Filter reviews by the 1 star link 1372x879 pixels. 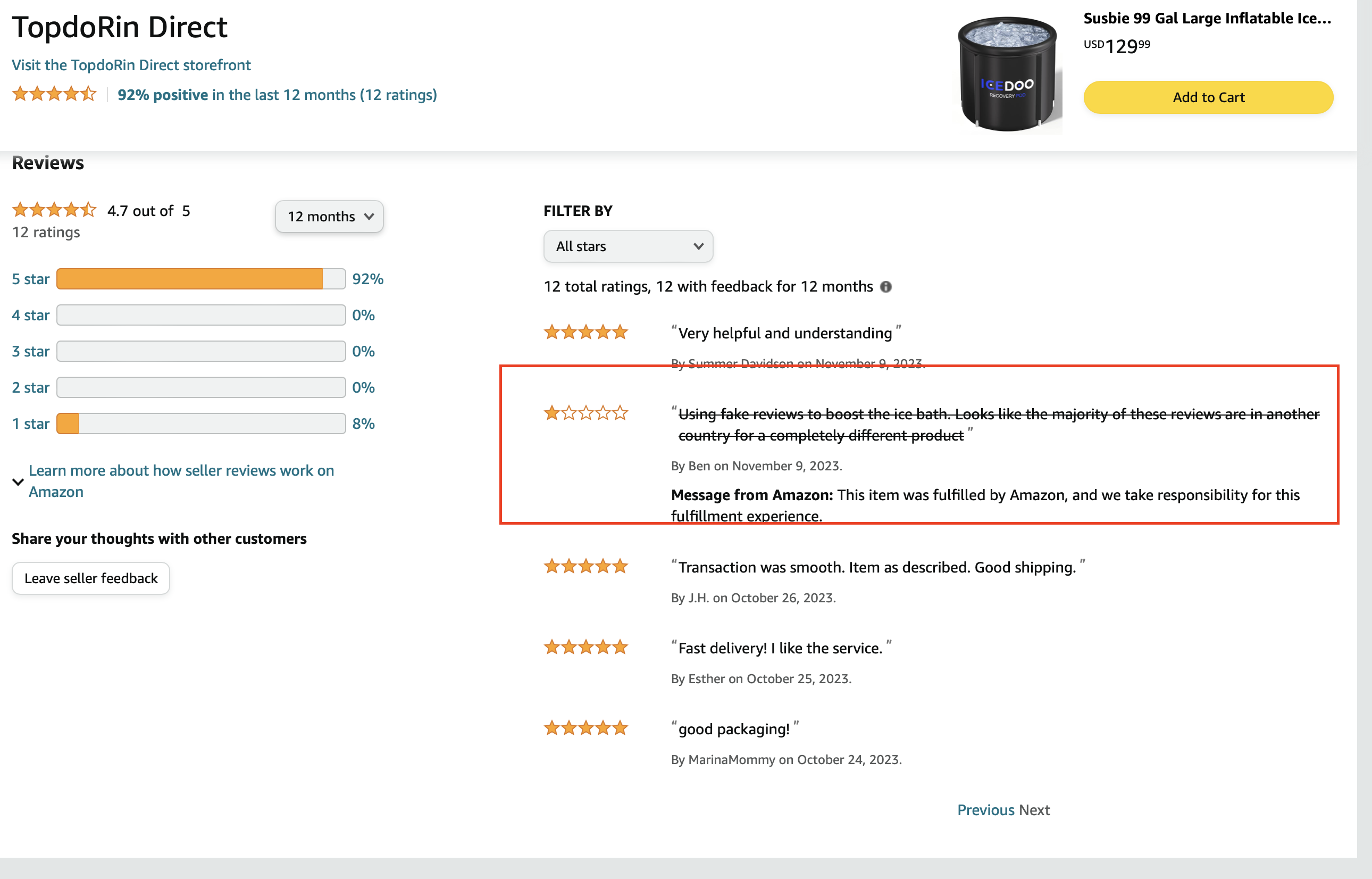click(31, 424)
